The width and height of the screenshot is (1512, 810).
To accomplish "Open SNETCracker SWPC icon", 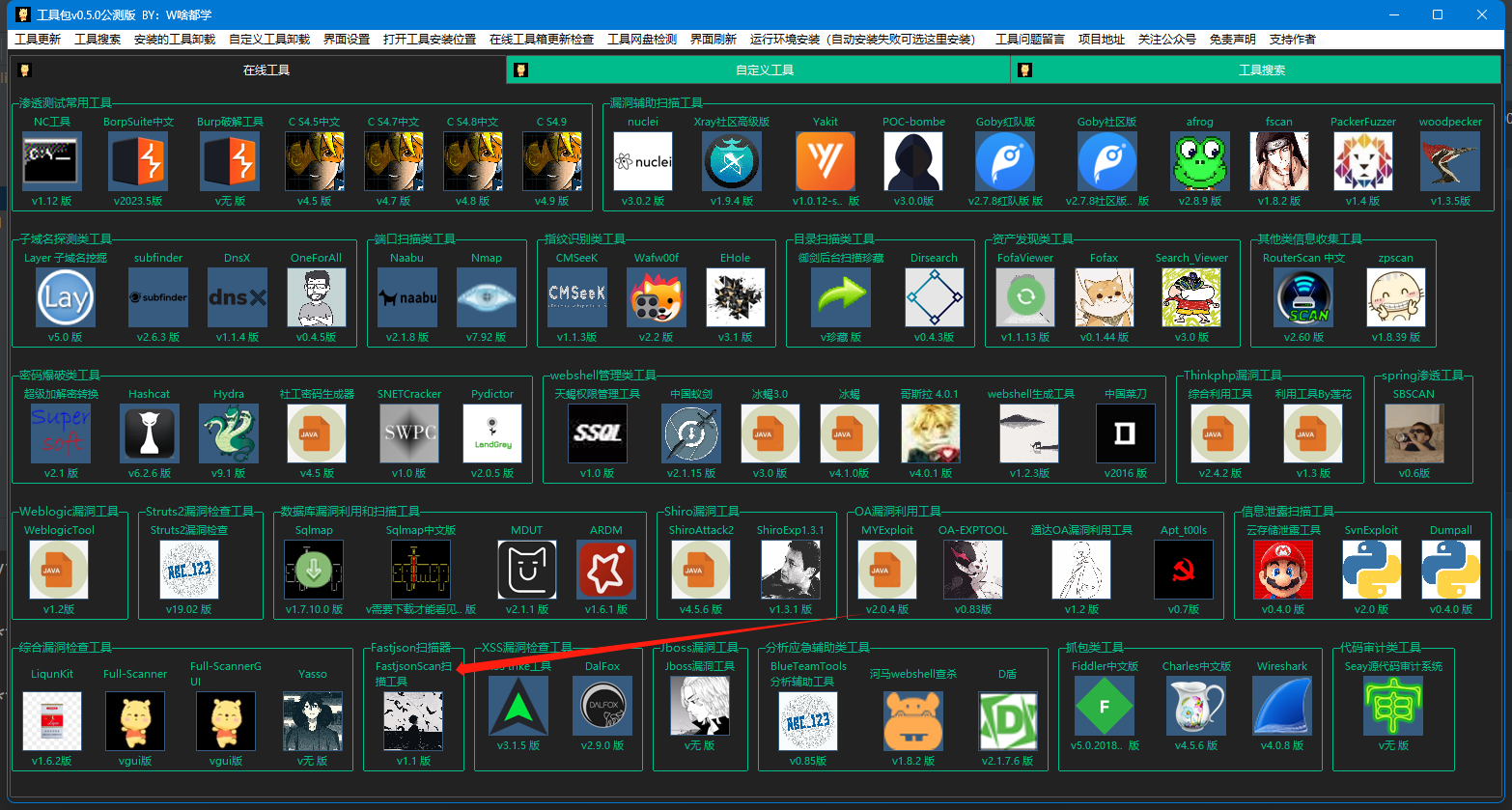I will coord(409,433).
